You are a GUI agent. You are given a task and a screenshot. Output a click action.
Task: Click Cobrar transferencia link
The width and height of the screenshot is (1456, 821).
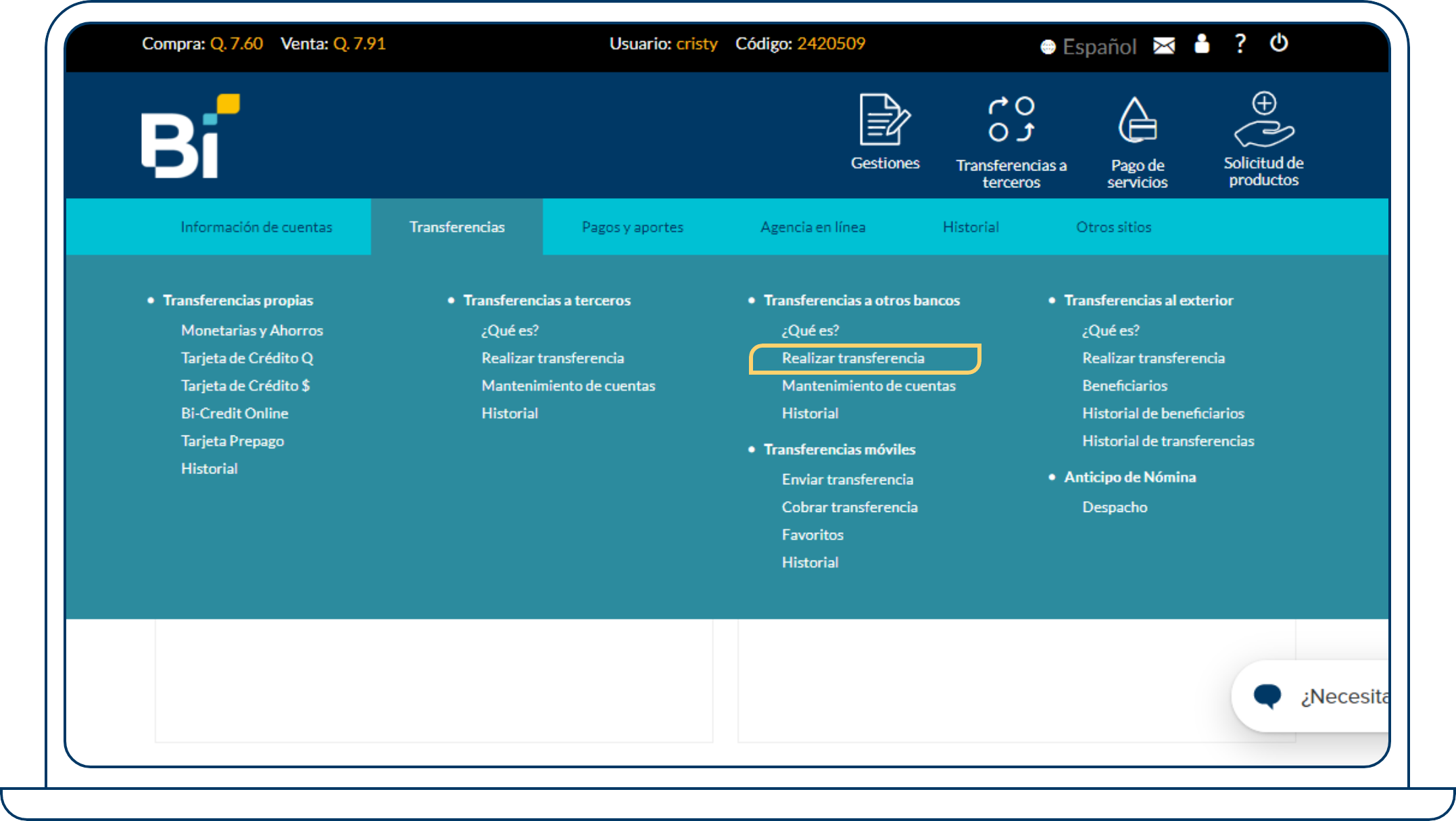tap(850, 508)
